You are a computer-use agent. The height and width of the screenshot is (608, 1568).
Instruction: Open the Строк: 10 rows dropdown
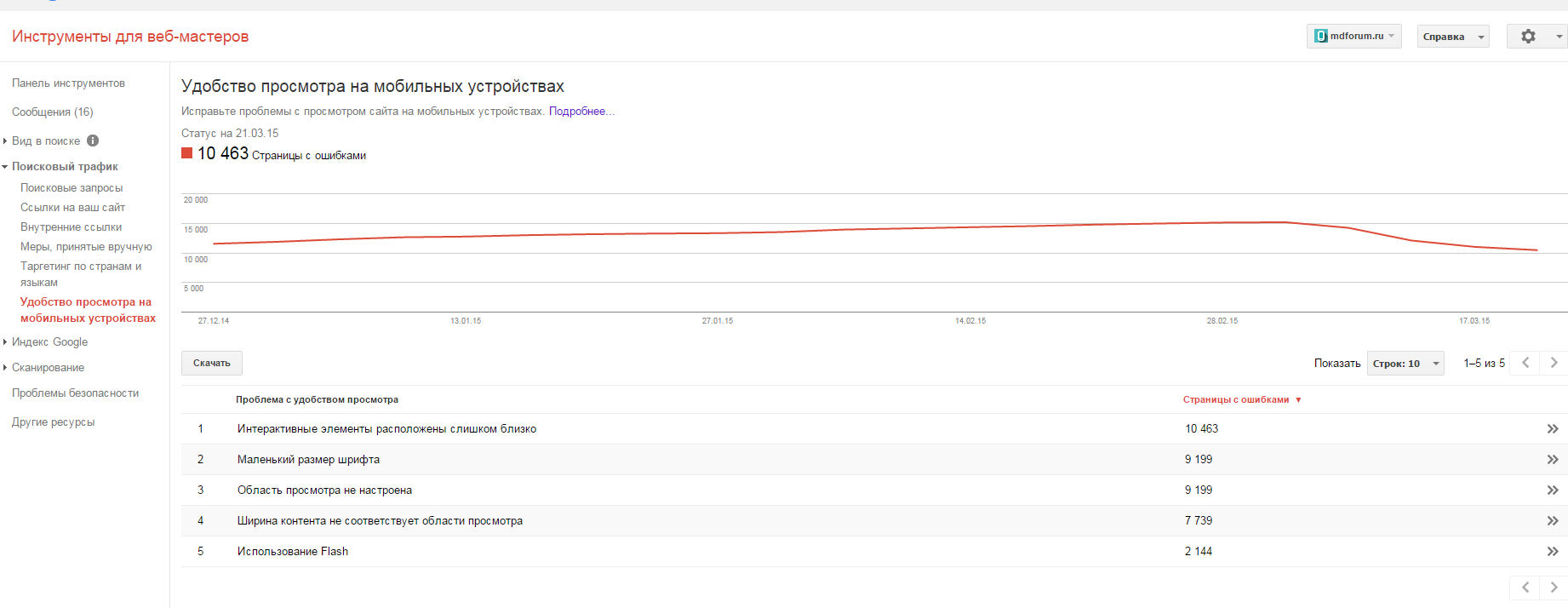[1405, 364]
